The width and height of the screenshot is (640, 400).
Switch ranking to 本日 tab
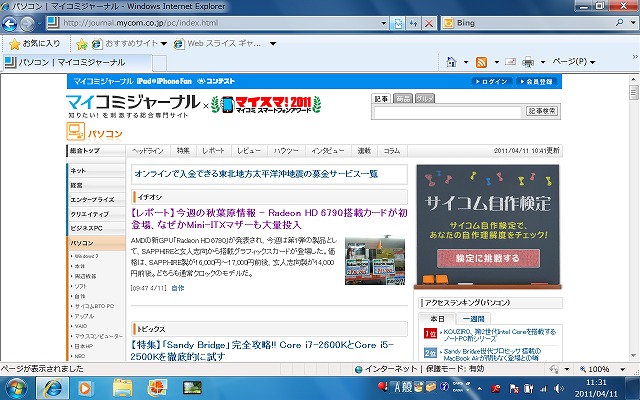tap(438, 319)
